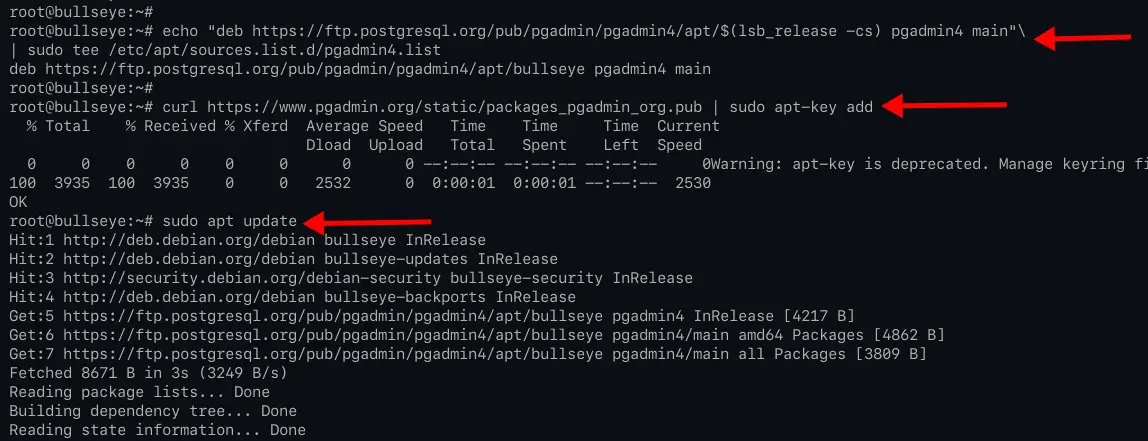Click the Reading state information... Done line
This screenshot has height=441, width=1148.
point(157,431)
